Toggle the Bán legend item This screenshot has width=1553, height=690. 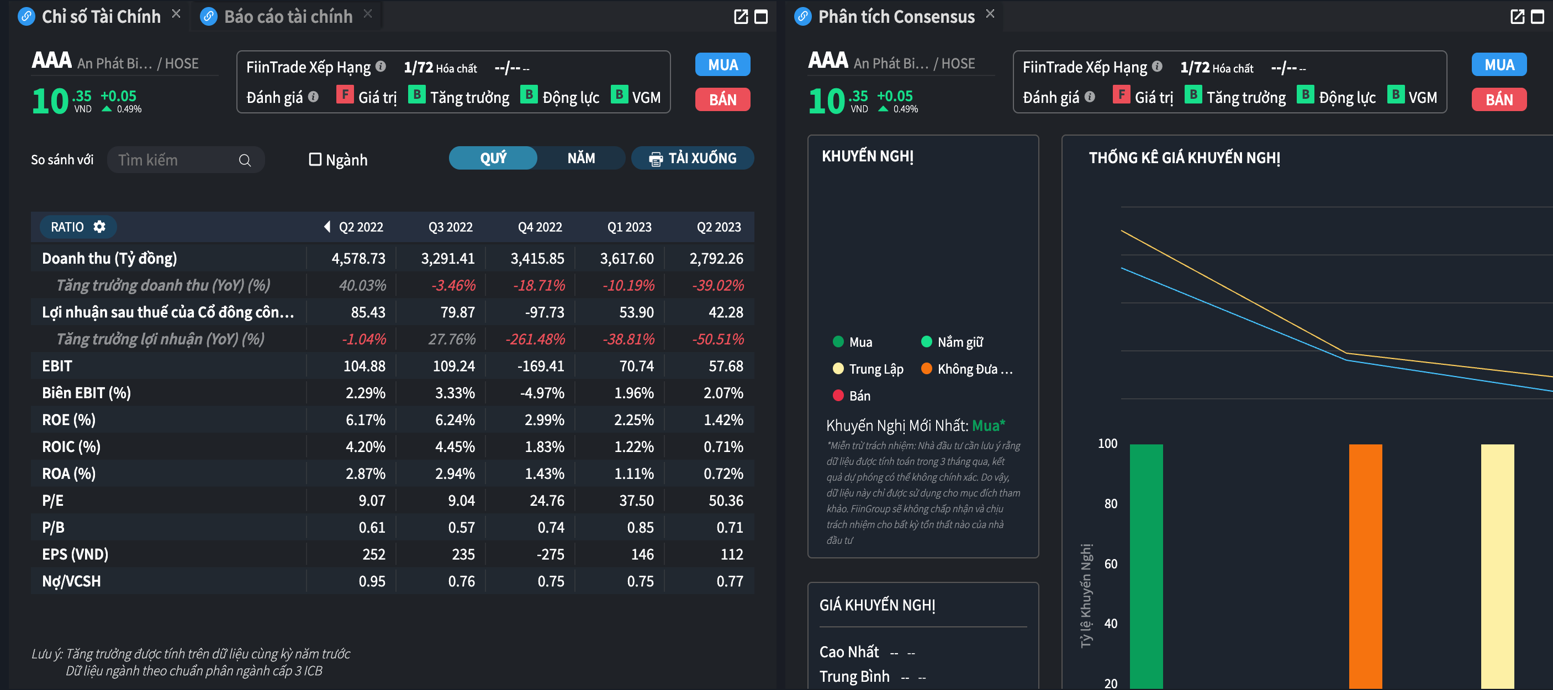click(852, 396)
